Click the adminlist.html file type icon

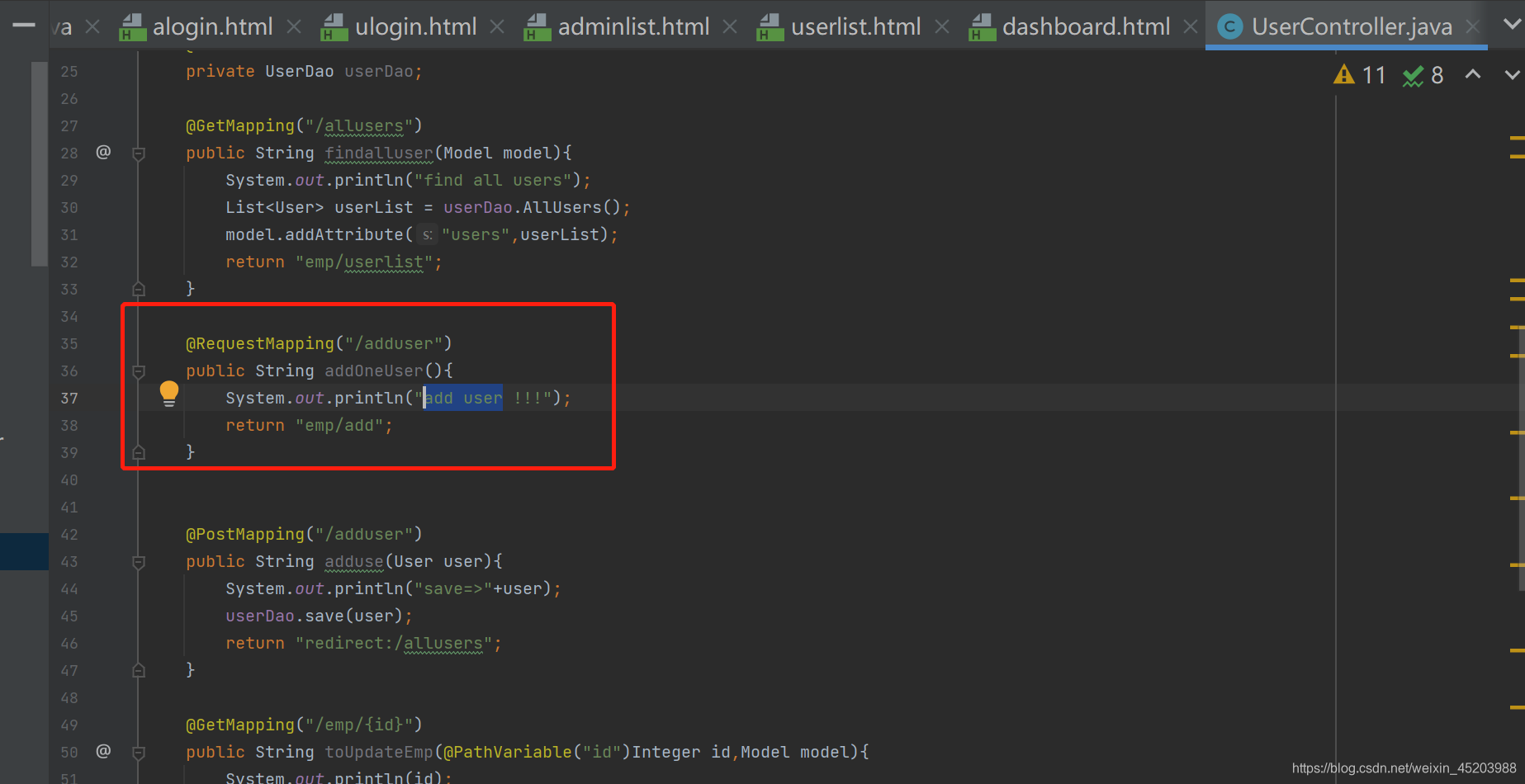click(537, 27)
